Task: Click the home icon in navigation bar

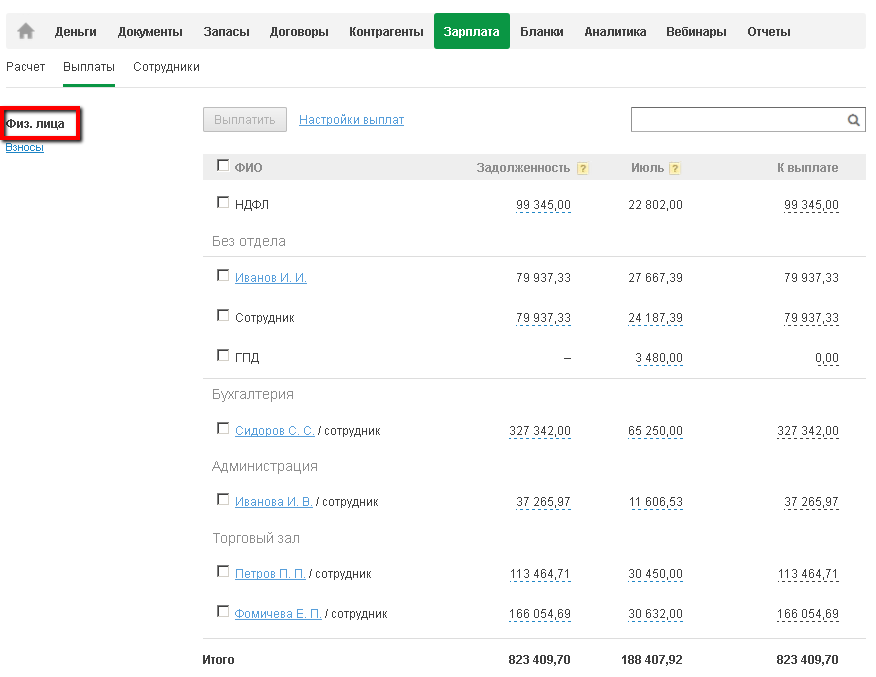Action: [26, 31]
